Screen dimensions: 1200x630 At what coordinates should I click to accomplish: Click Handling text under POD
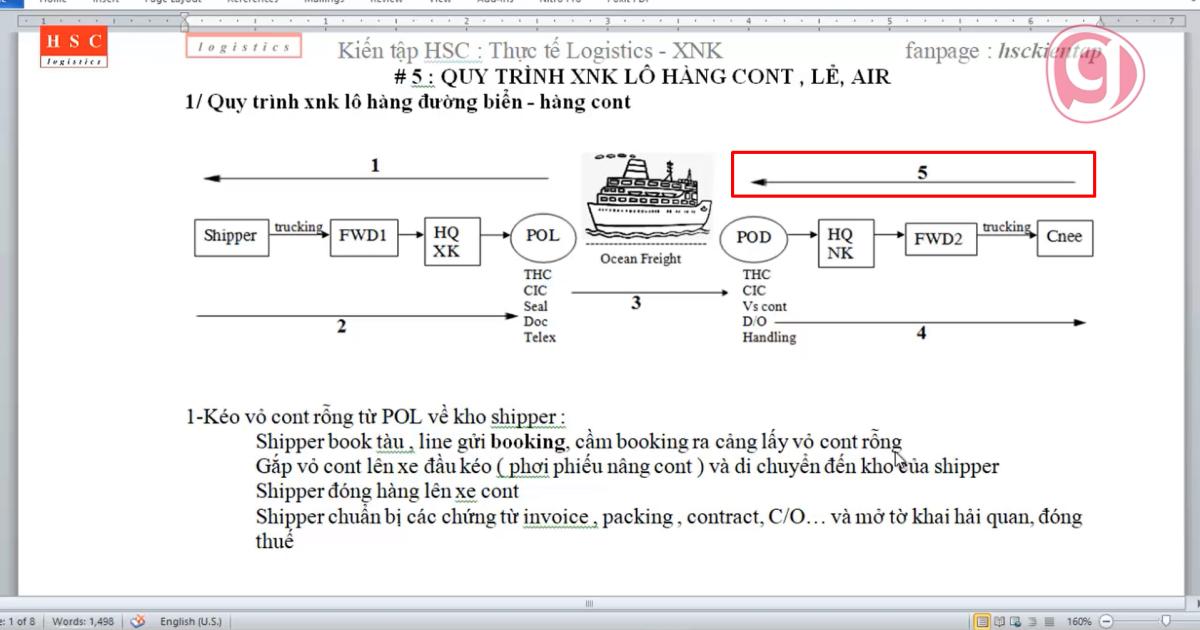[769, 338]
